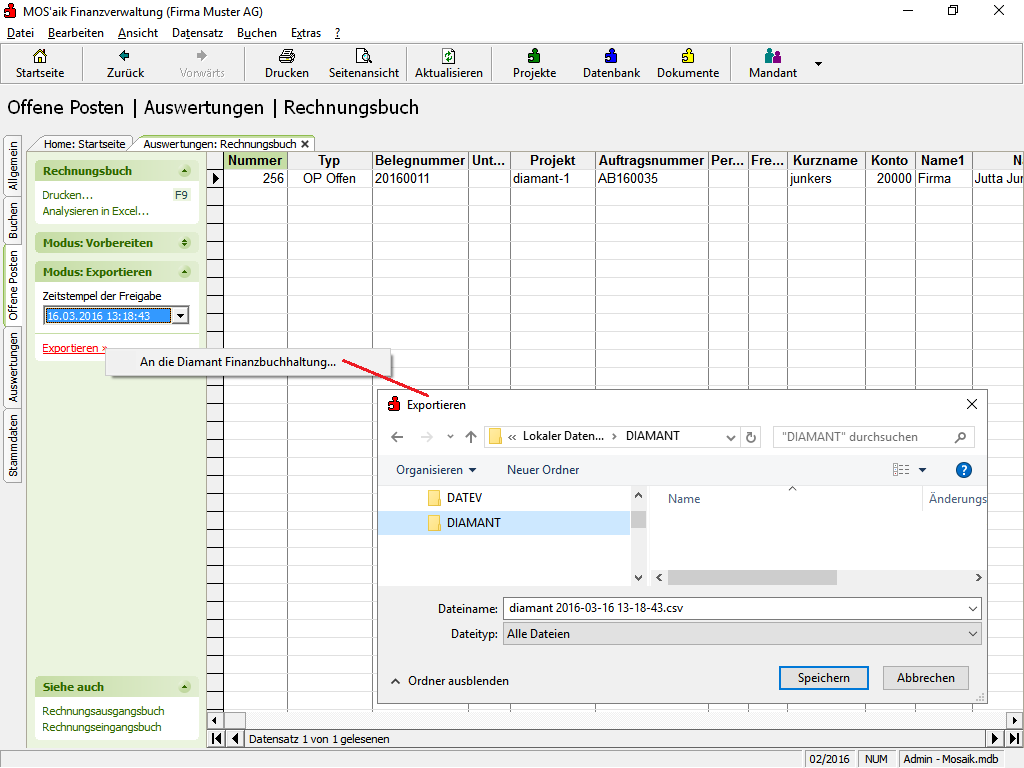The height and width of the screenshot is (768, 1024).
Task: Open the Dokumente toolbar icon
Action: (x=688, y=57)
